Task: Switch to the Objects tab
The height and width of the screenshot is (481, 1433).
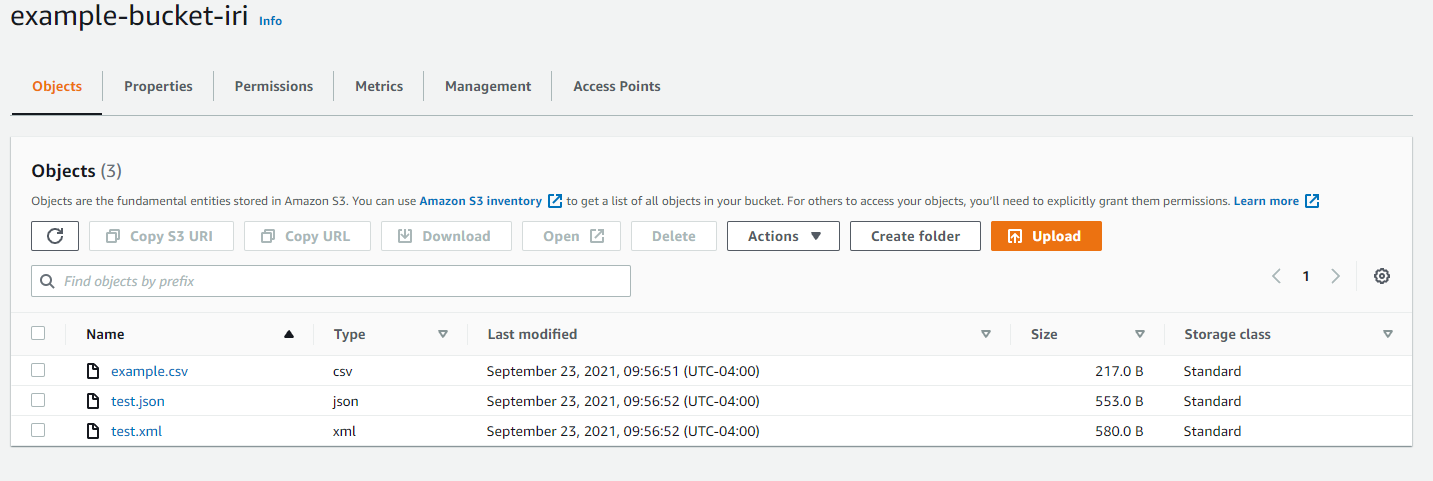Action: click(x=57, y=86)
